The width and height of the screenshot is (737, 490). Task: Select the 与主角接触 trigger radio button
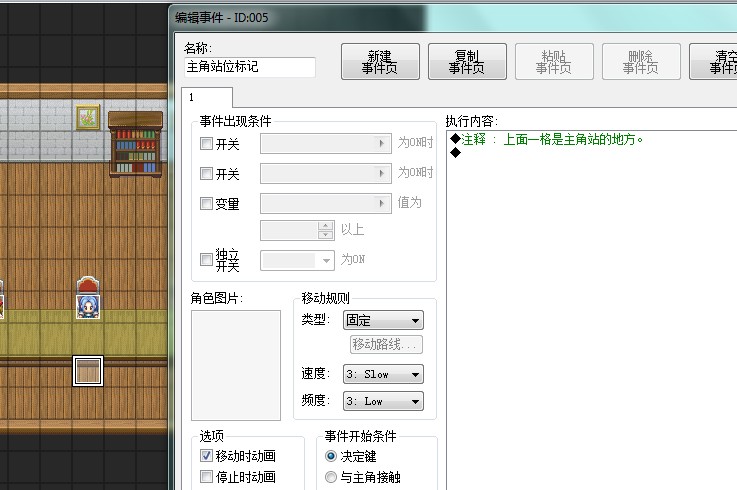click(x=331, y=477)
